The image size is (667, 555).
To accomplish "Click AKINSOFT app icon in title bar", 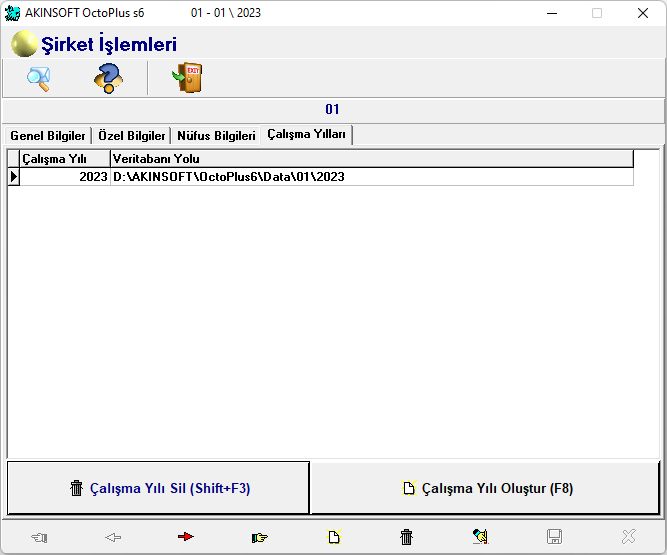I will (x=12, y=13).
